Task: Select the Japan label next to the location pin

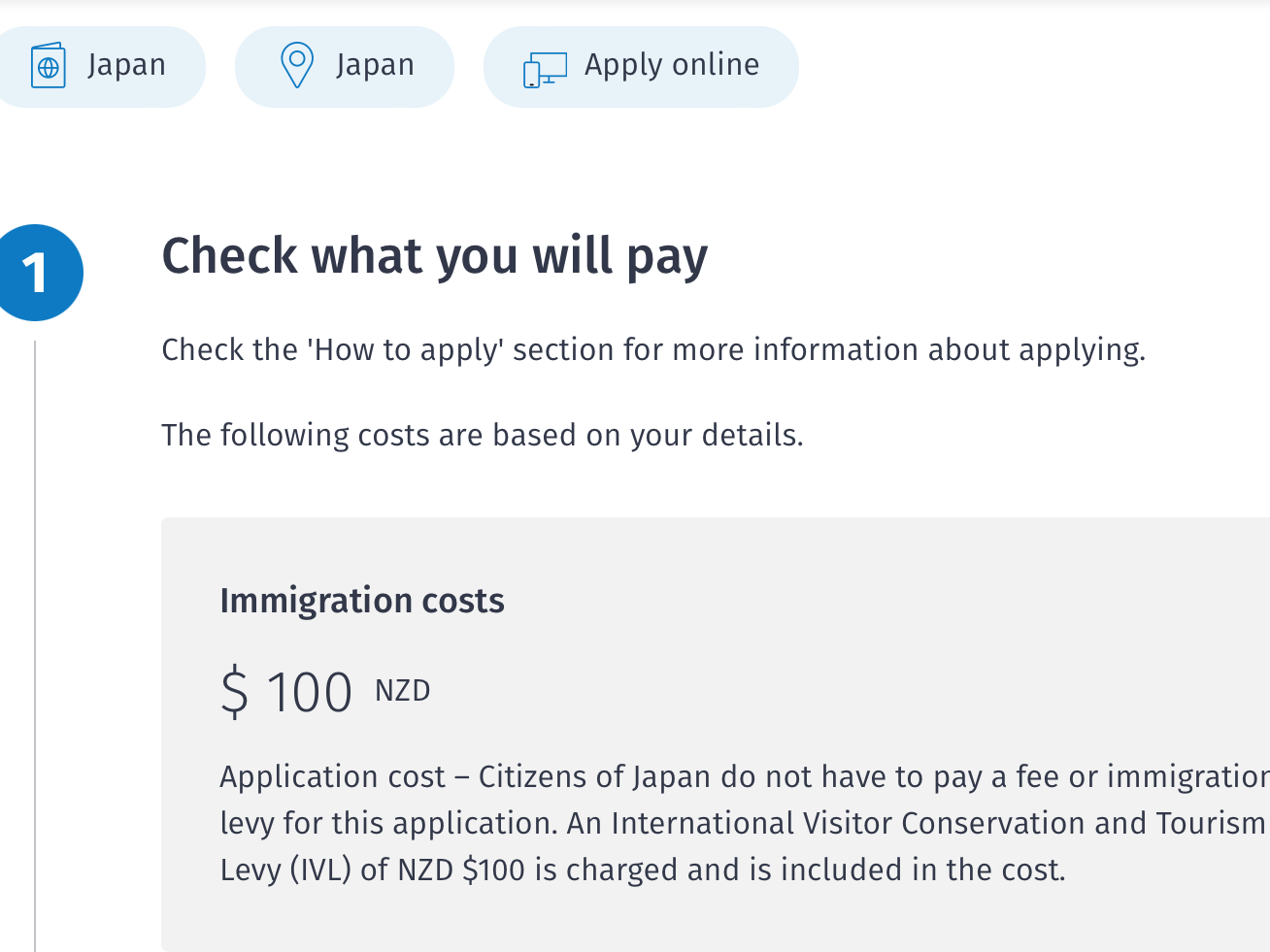Action: click(x=375, y=65)
